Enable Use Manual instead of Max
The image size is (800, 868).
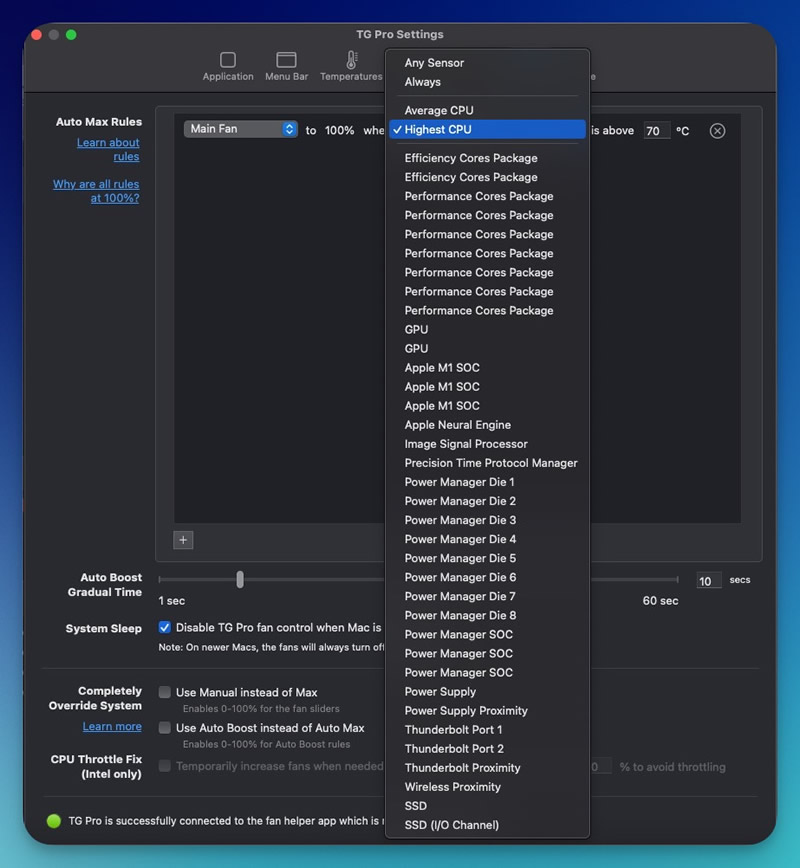(x=164, y=692)
